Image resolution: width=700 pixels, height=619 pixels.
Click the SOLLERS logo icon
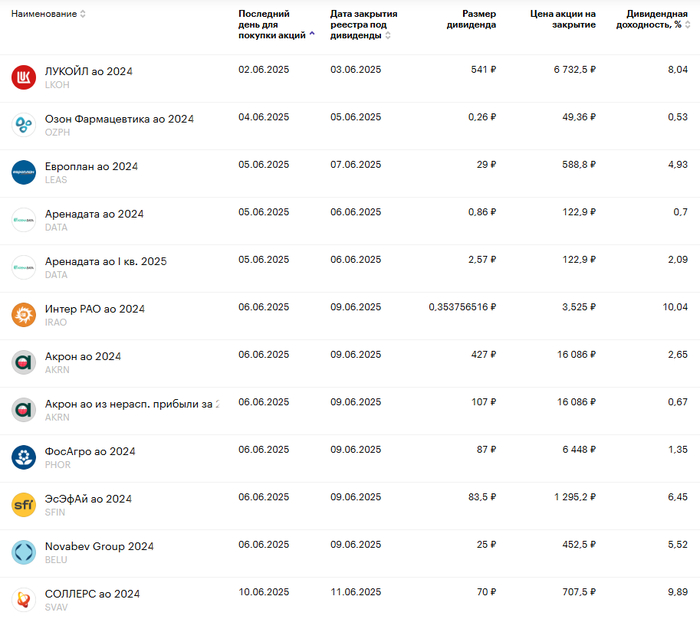23,600
